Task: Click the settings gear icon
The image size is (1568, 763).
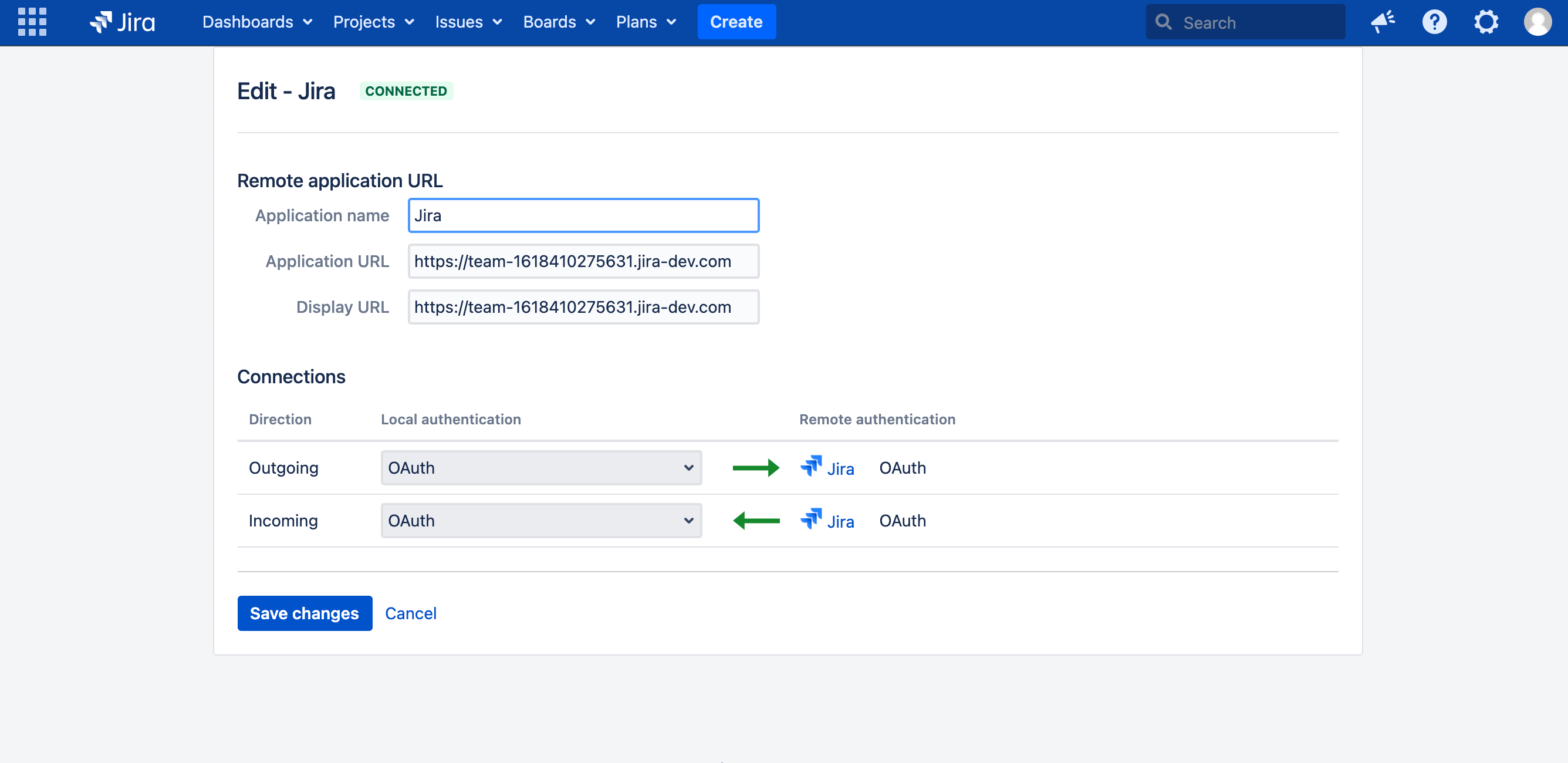Action: [x=1485, y=22]
